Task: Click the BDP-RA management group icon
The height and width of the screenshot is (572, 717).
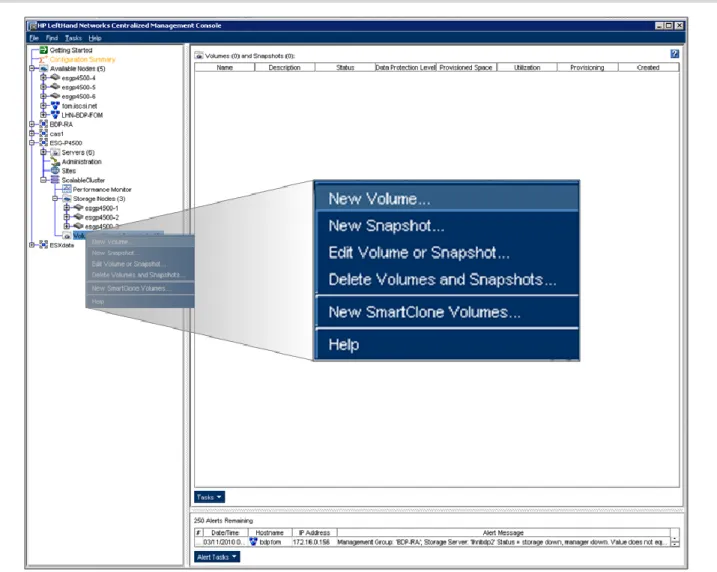Action: click(43, 124)
